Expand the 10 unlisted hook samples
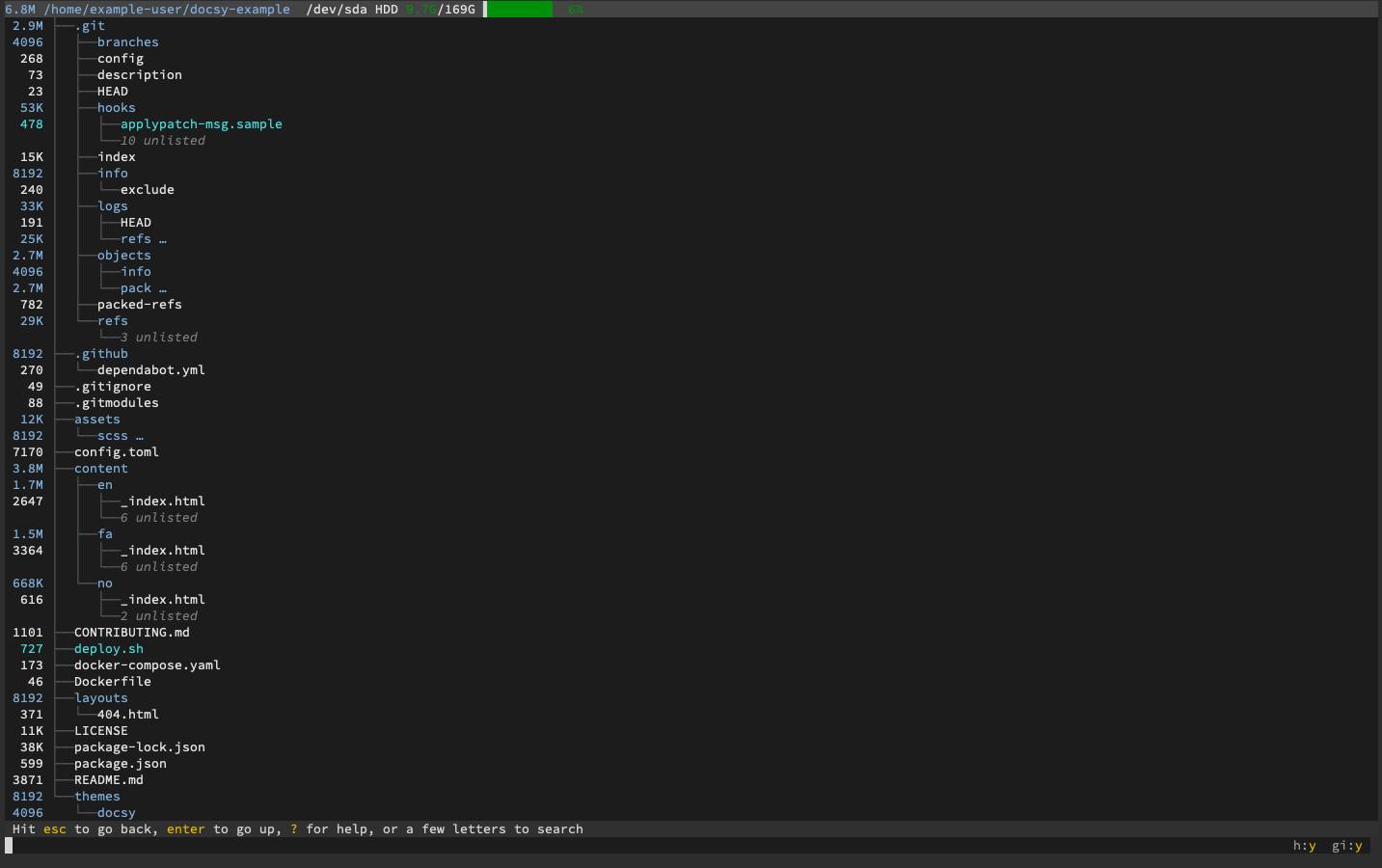This screenshot has height=868, width=1382. (162, 140)
